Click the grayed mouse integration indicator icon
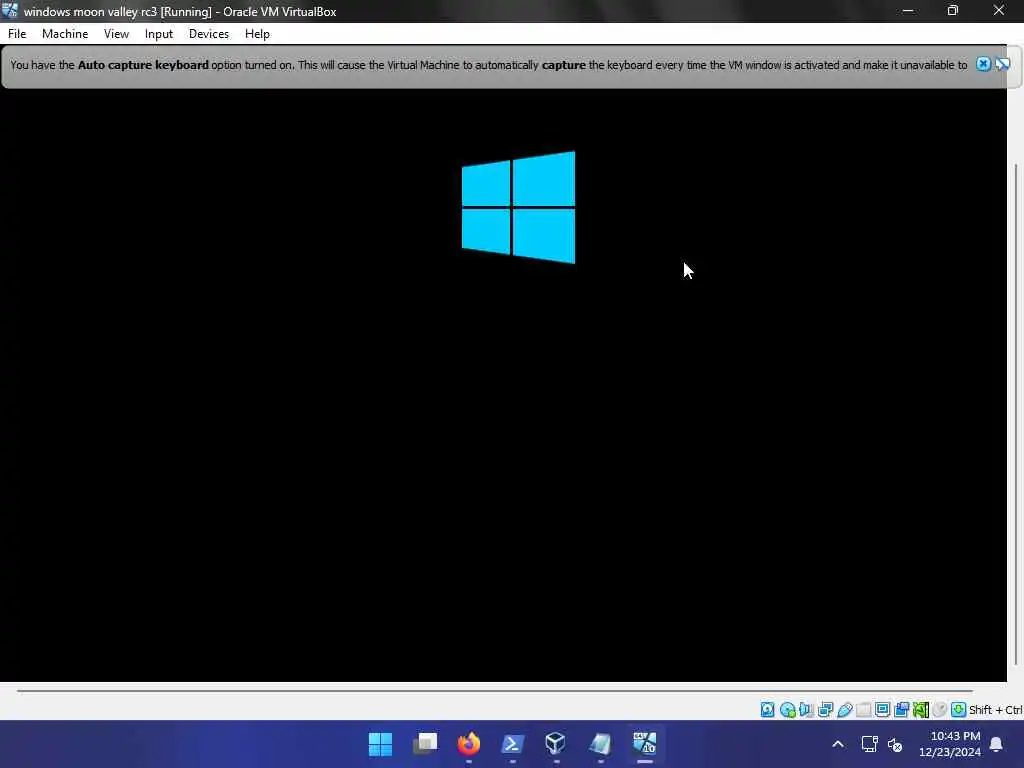Screen dimensions: 1024x768 click(x=939, y=709)
